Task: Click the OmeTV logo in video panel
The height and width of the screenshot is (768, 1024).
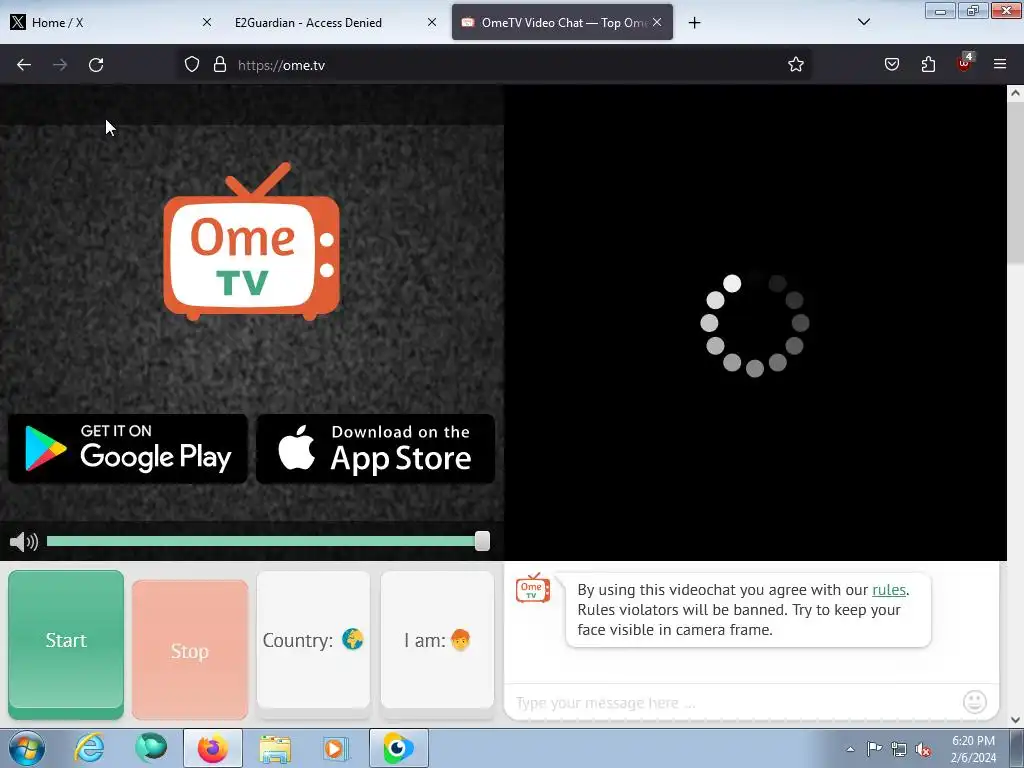Action: point(251,241)
